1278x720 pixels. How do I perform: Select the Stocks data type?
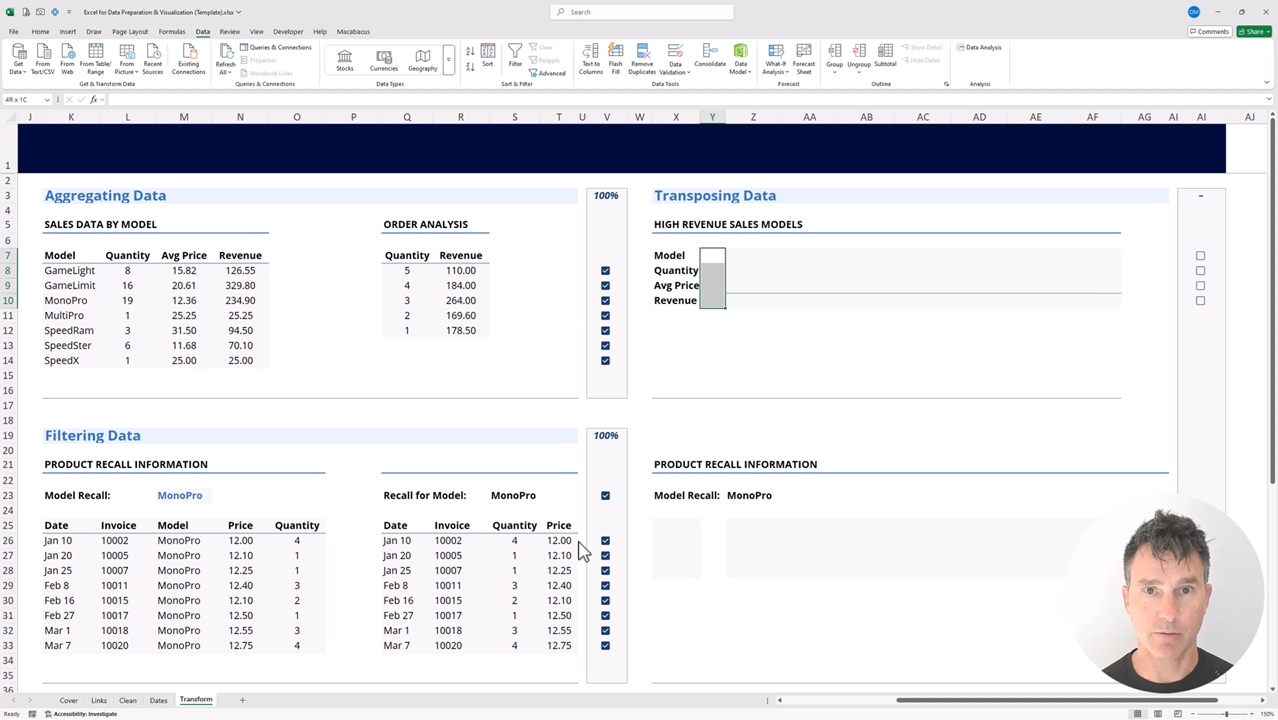345,59
